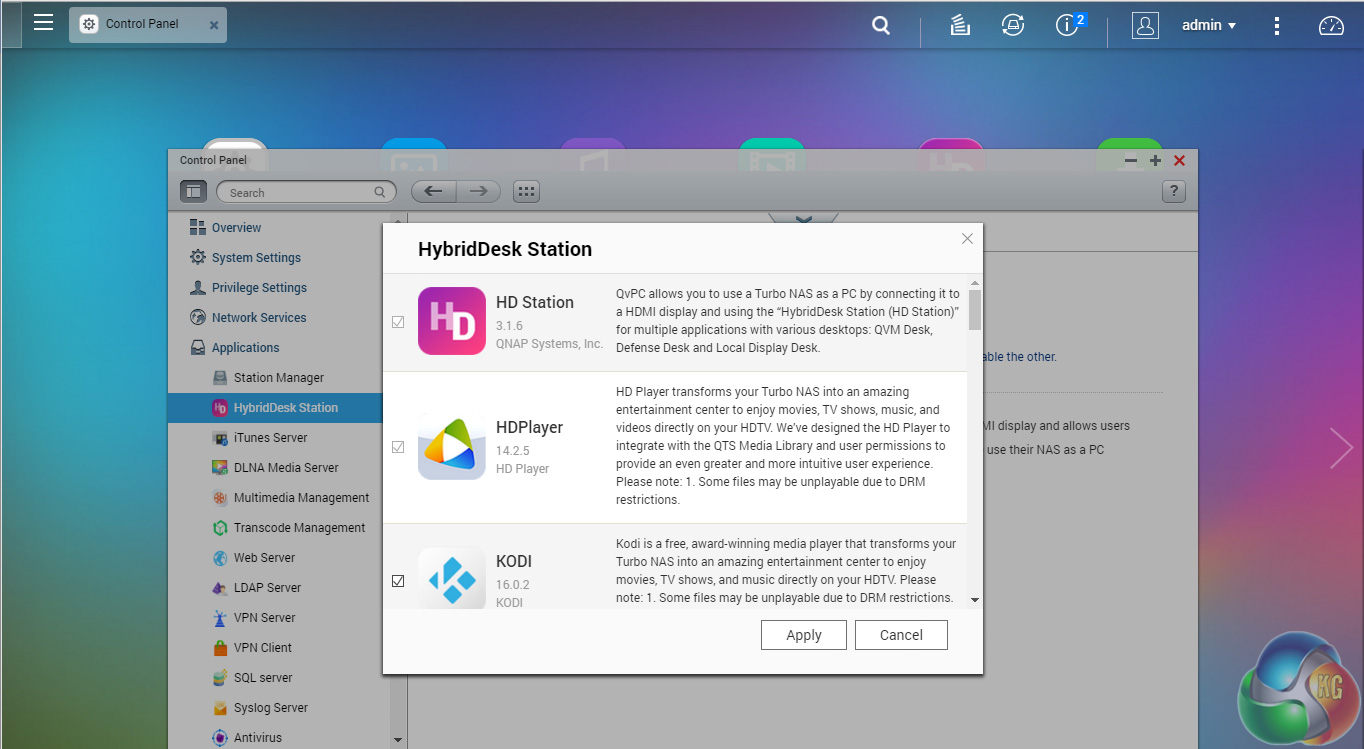
Task: Close the HybridDesk Station dialog
Action: 967,238
